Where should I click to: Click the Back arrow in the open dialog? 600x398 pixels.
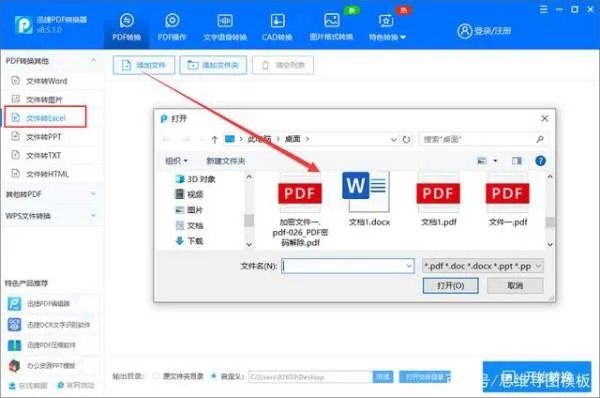pos(166,139)
